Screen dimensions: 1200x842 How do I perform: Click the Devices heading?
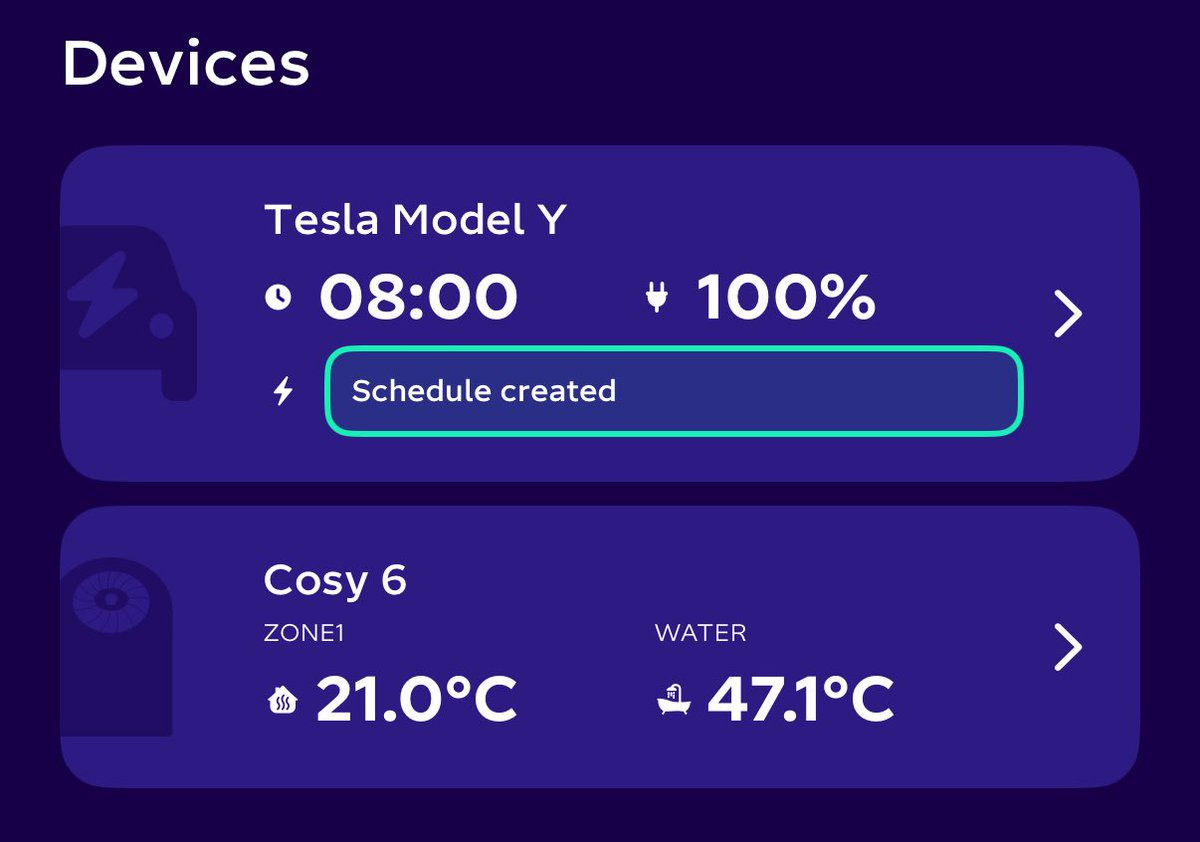(186, 64)
